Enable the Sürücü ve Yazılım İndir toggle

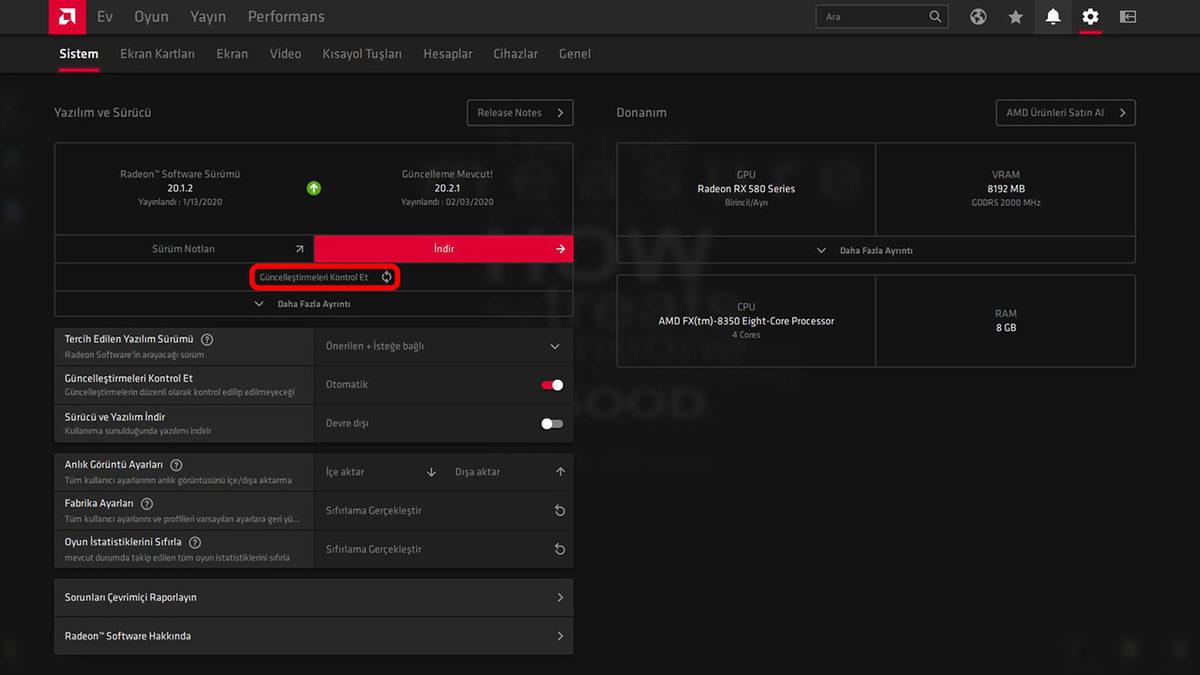point(551,423)
